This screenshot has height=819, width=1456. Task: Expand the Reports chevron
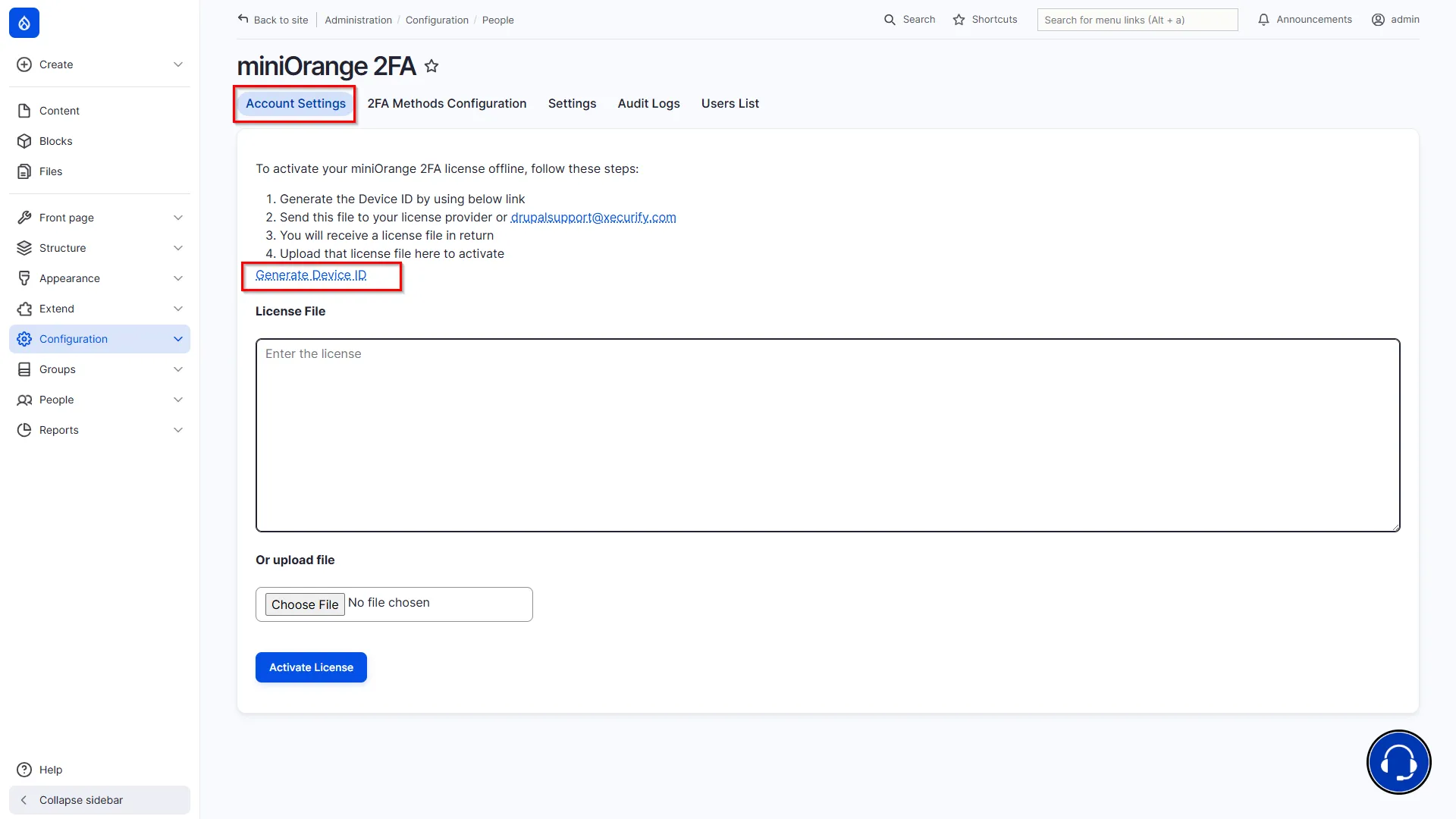pos(178,430)
